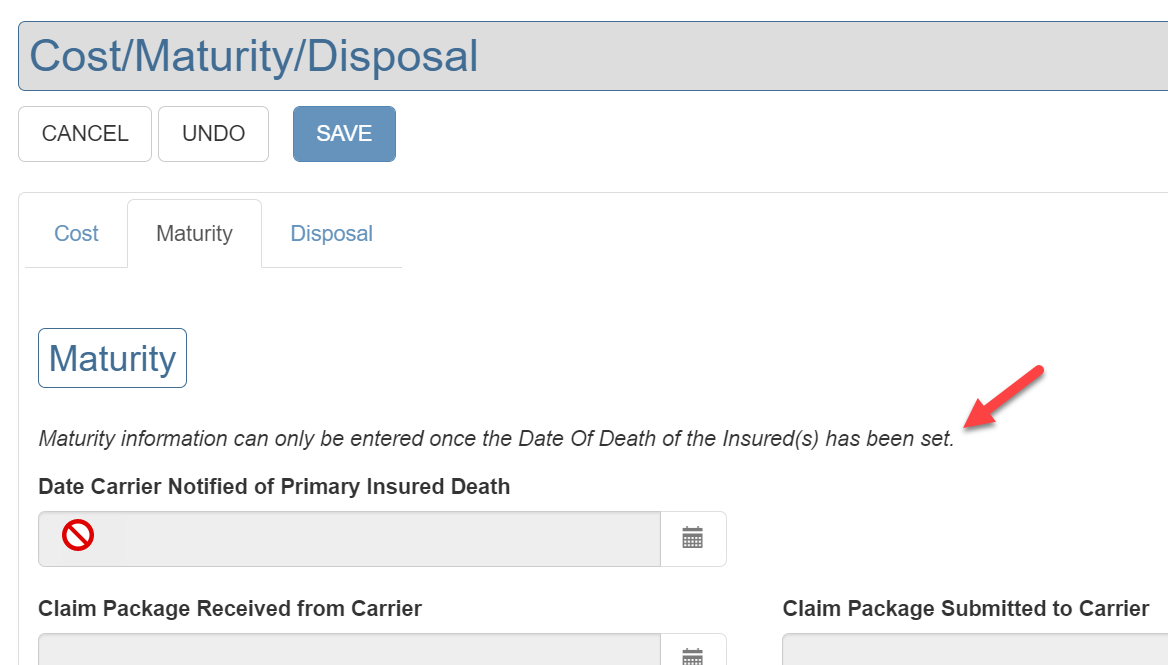The image size is (1168, 665).
Task: Click the UNDO button
Action: click(213, 134)
